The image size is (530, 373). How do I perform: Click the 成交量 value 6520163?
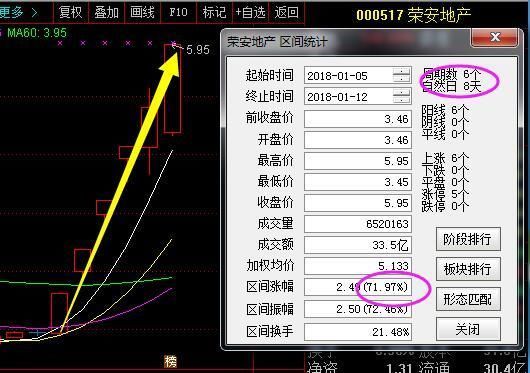point(358,224)
